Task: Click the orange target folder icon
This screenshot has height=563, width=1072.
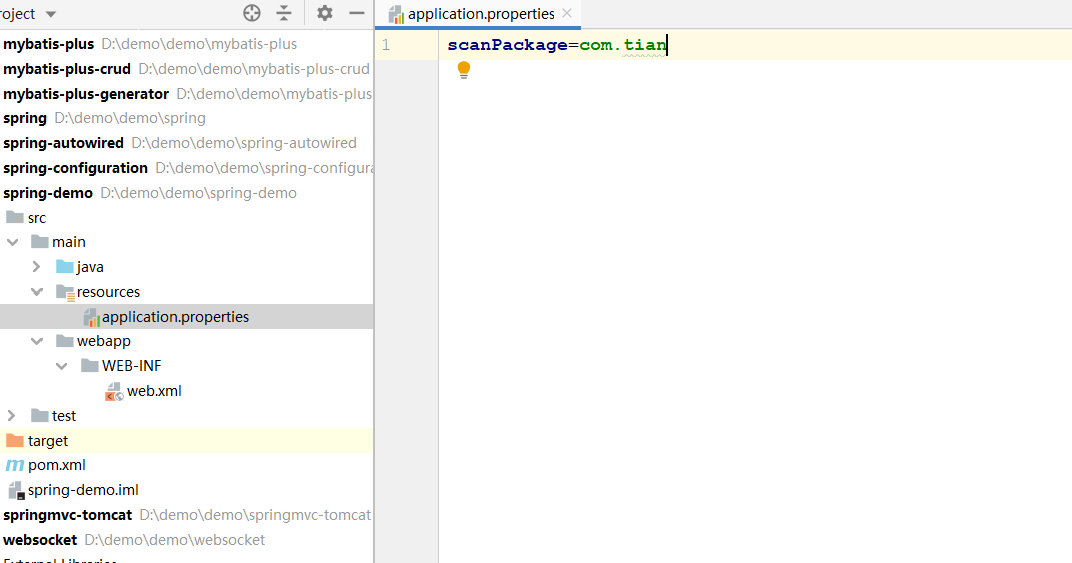Action: (x=14, y=441)
